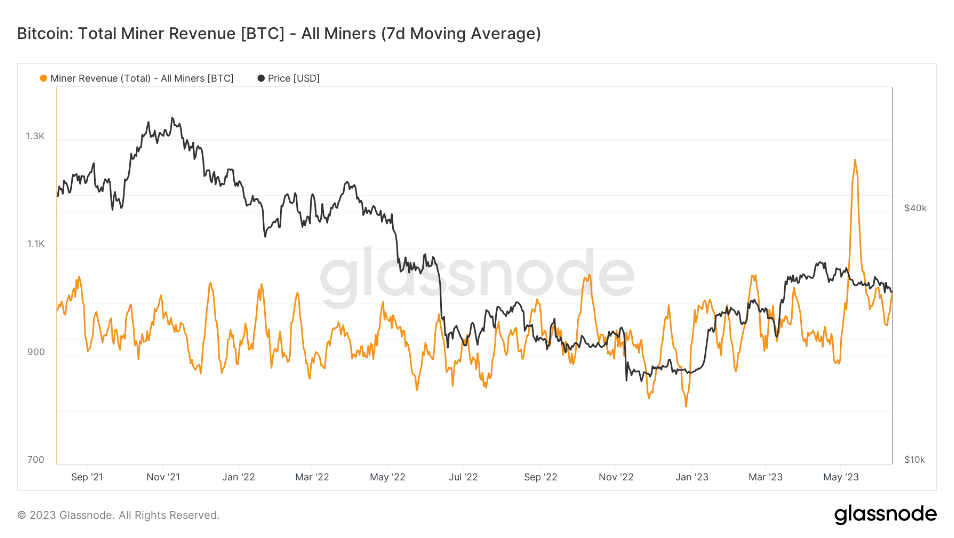954x538 pixels.
Task: Click the glassnode logo at bottom right
Action: coord(885,514)
